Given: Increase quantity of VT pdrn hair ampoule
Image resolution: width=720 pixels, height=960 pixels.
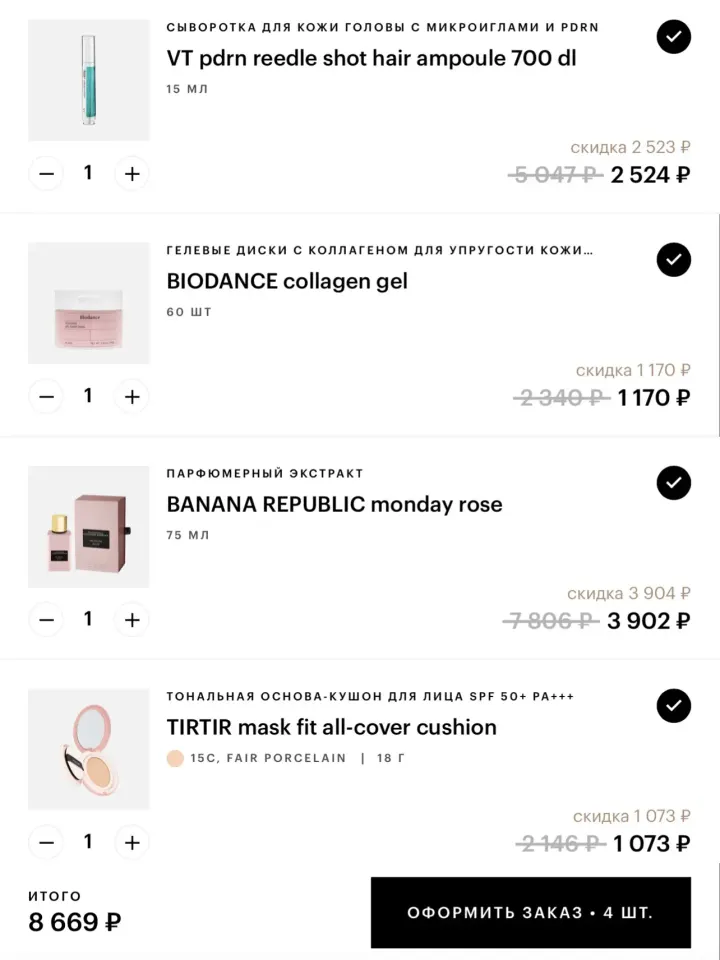Looking at the screenshot, I should point(132,174).
